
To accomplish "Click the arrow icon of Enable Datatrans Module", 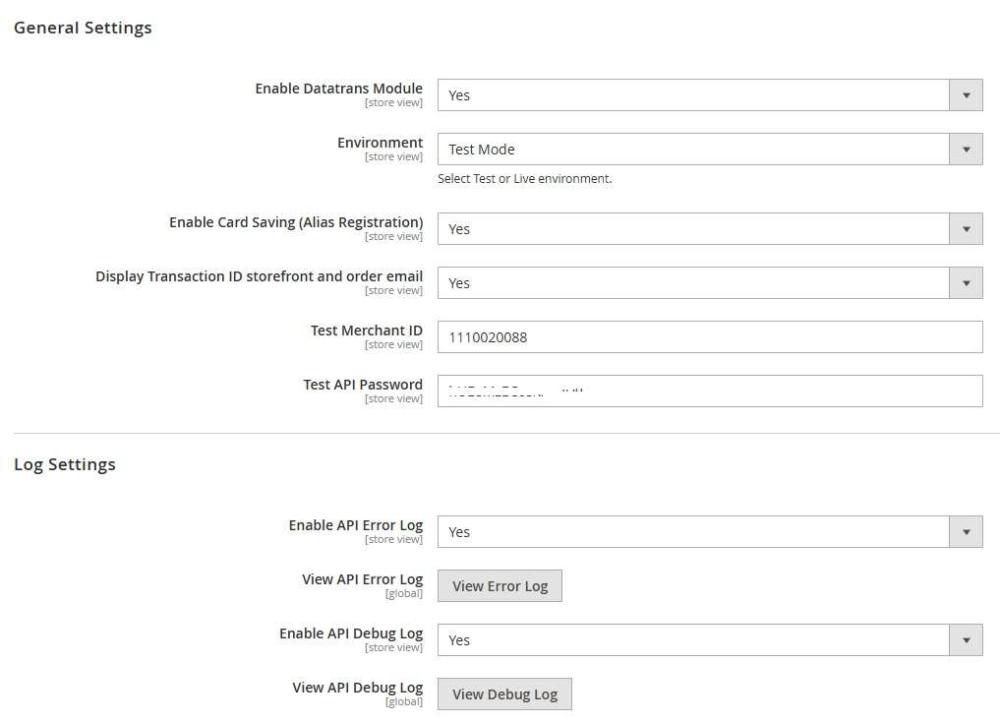I will tap(965, 95).
